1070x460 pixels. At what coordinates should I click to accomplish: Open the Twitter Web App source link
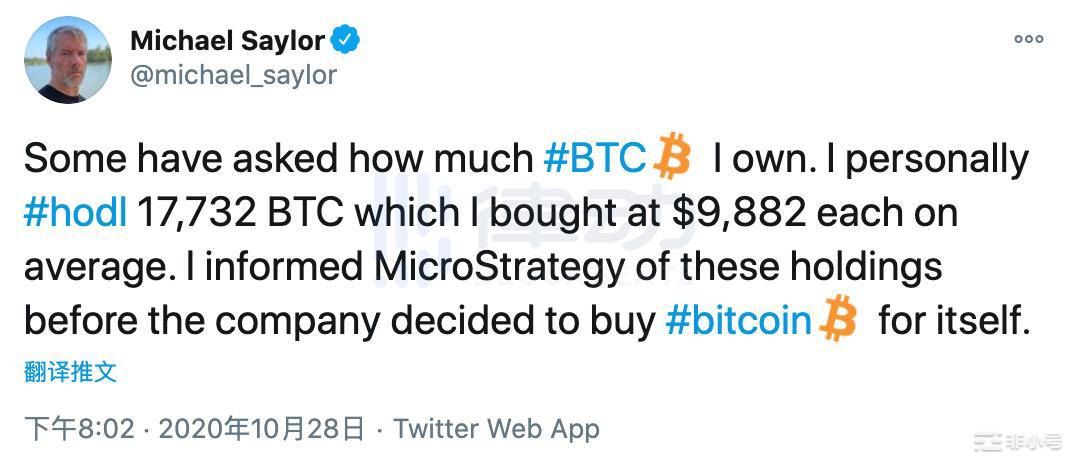click(x=496, y=429)
